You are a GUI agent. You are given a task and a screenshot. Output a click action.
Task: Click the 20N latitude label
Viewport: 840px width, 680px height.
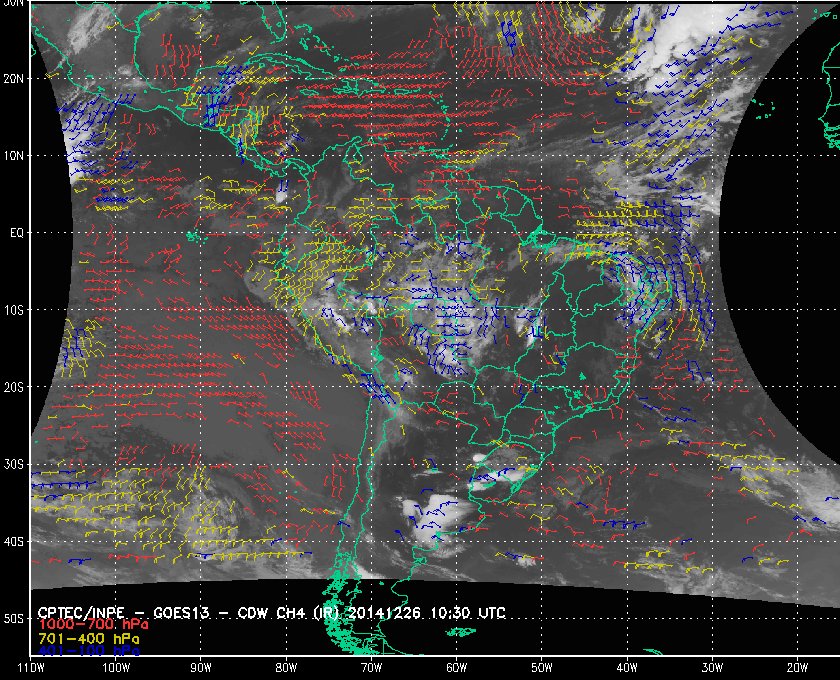(x=14, y=79)
